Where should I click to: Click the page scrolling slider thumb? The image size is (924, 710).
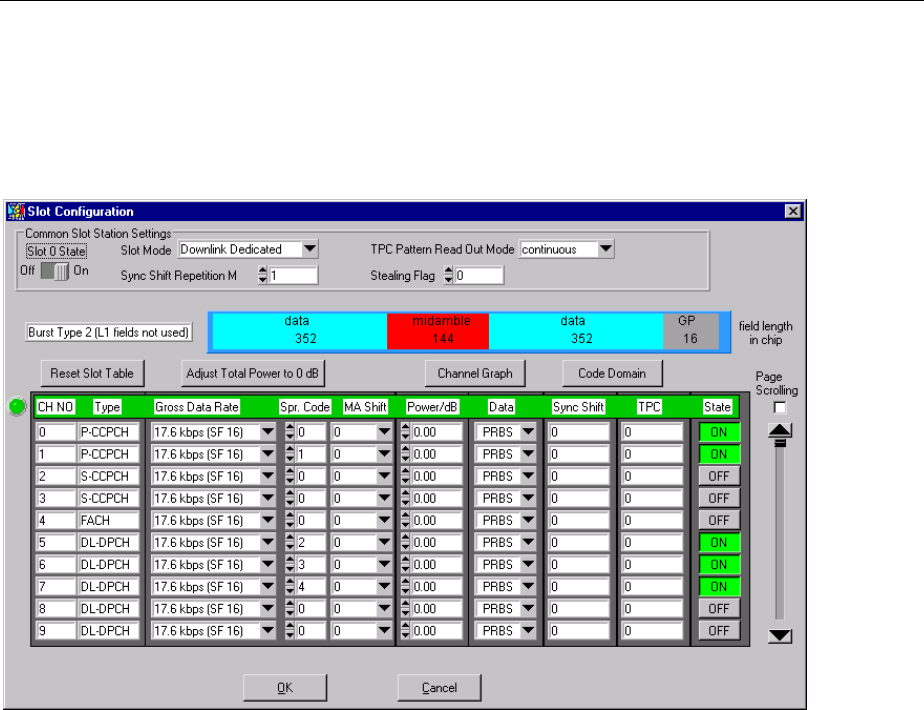pos(780,443)
